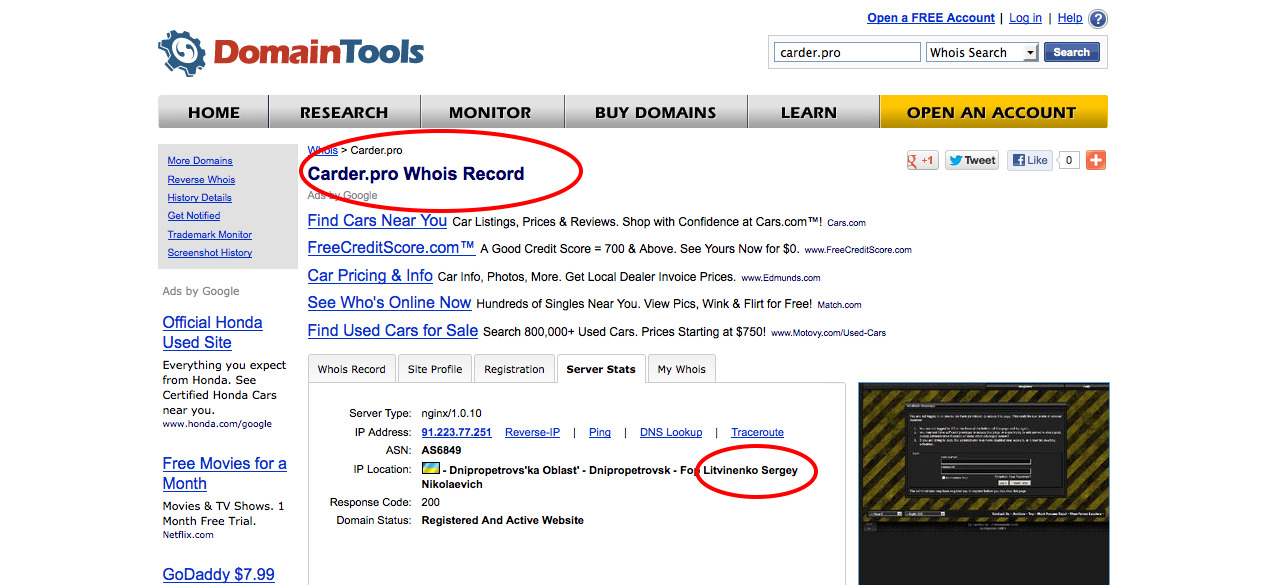The image size is (1265, 585).
Task: Click the Registered And Active Website status
Action: (x=503, y=521)
